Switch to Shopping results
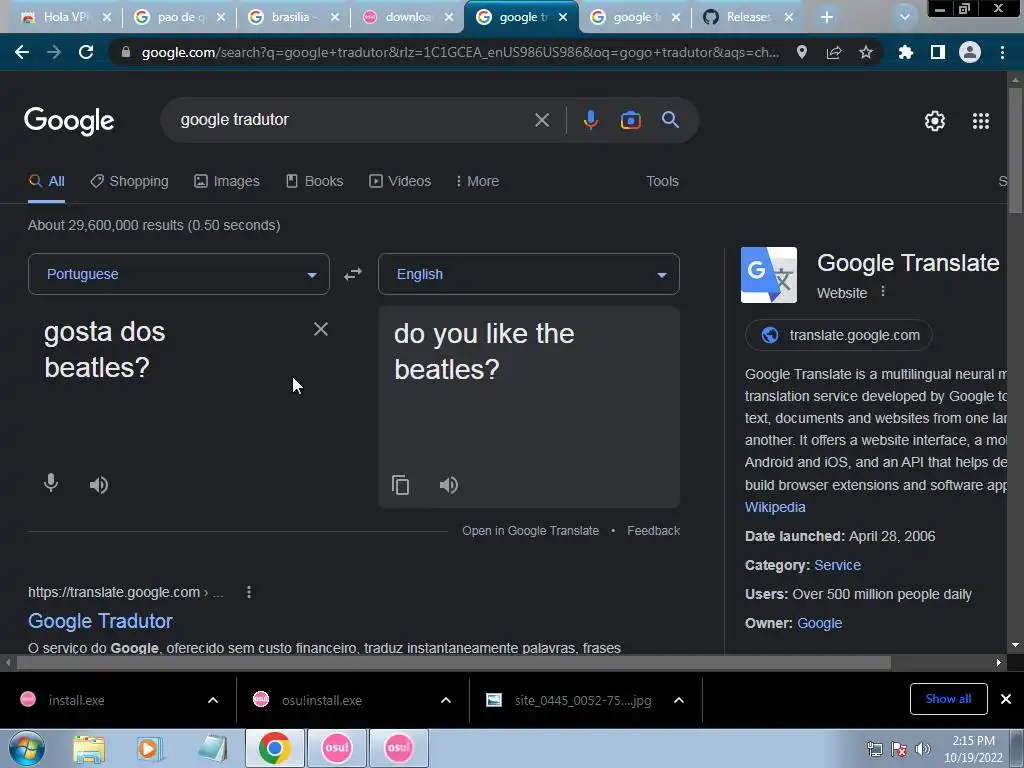The width and height of the screenshot is (1024, 768). (x=129, y=181)
